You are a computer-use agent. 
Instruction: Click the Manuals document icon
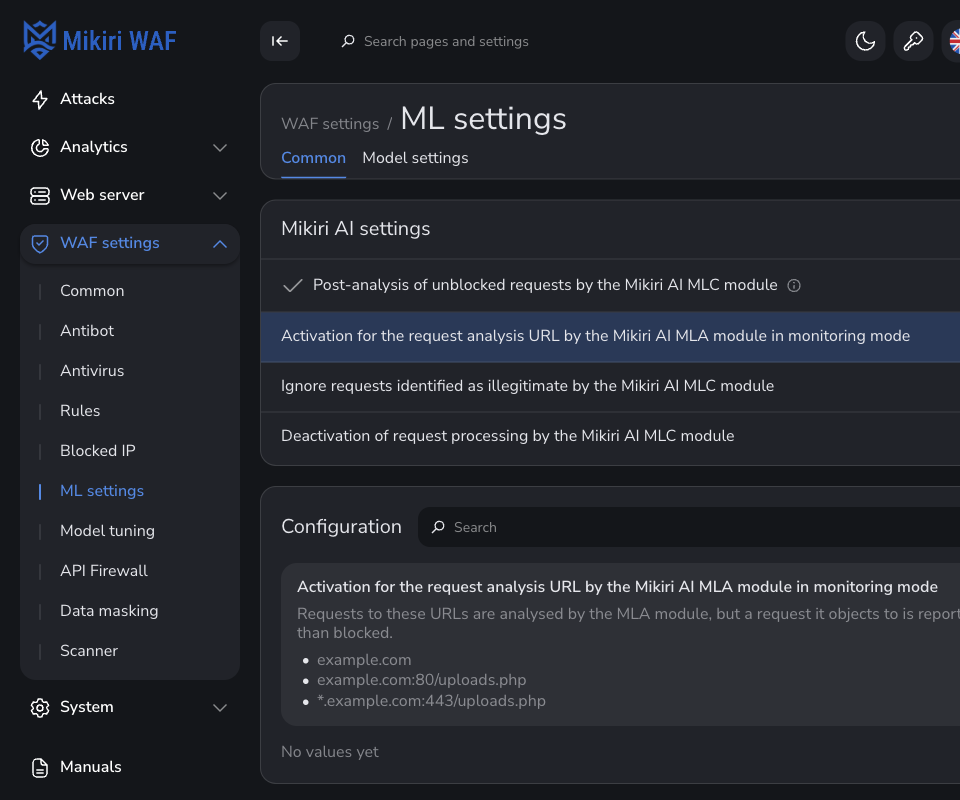click(x=40, y=768)
